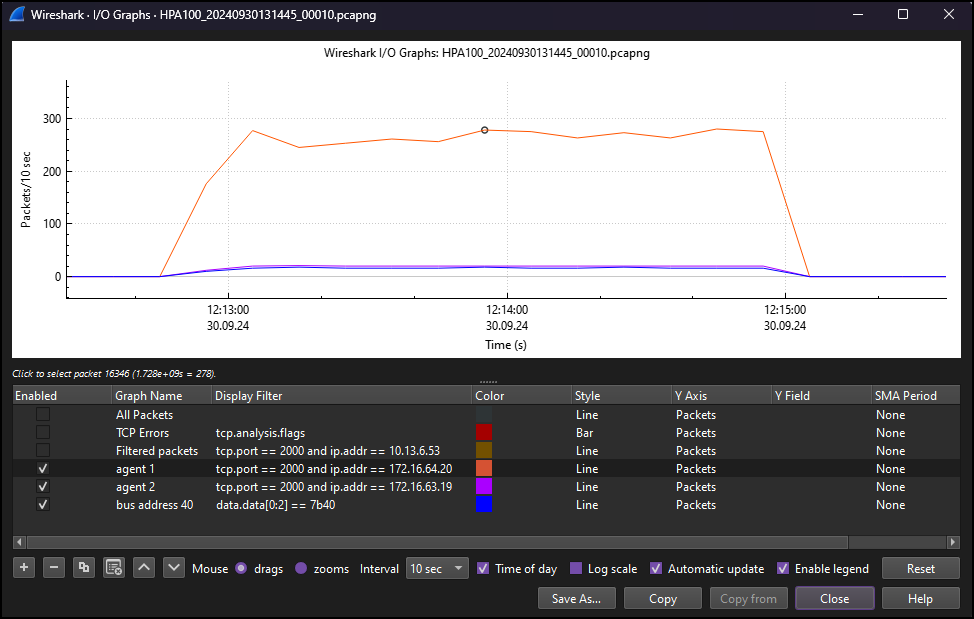Viewport: 974px width, 619px height.
Task: Enable the TCP Errors graph checkbox
Action: (43, 432)
